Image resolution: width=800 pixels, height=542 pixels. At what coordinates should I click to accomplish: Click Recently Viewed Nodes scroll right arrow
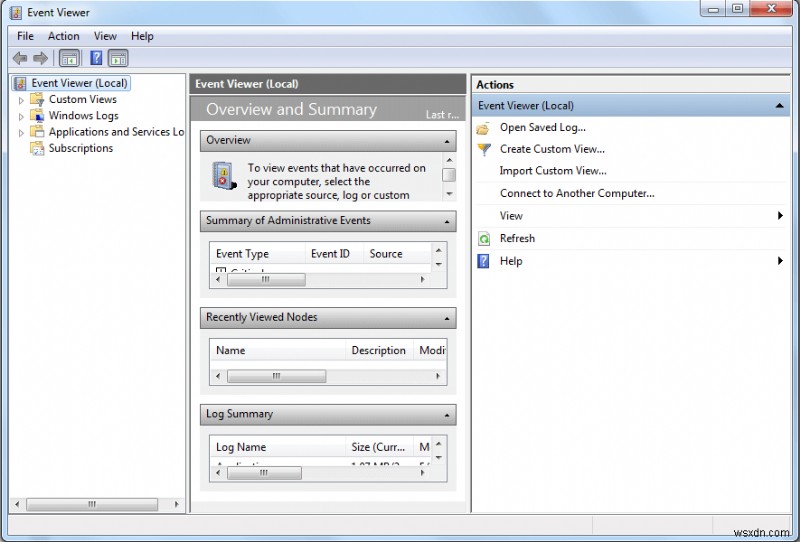coord(438,376)
